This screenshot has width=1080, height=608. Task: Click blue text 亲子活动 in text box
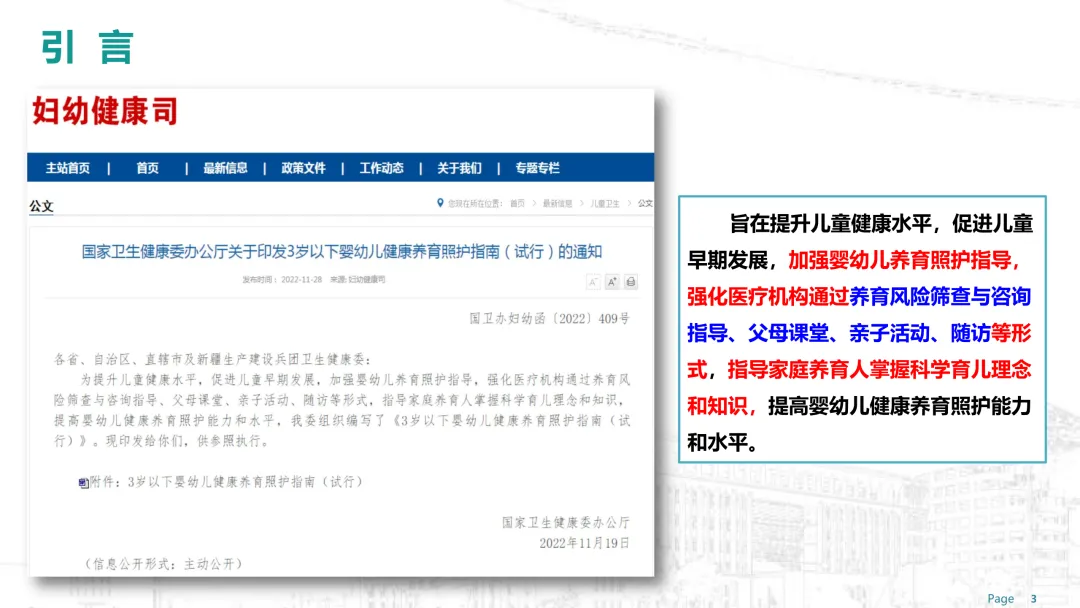point(890,333)
